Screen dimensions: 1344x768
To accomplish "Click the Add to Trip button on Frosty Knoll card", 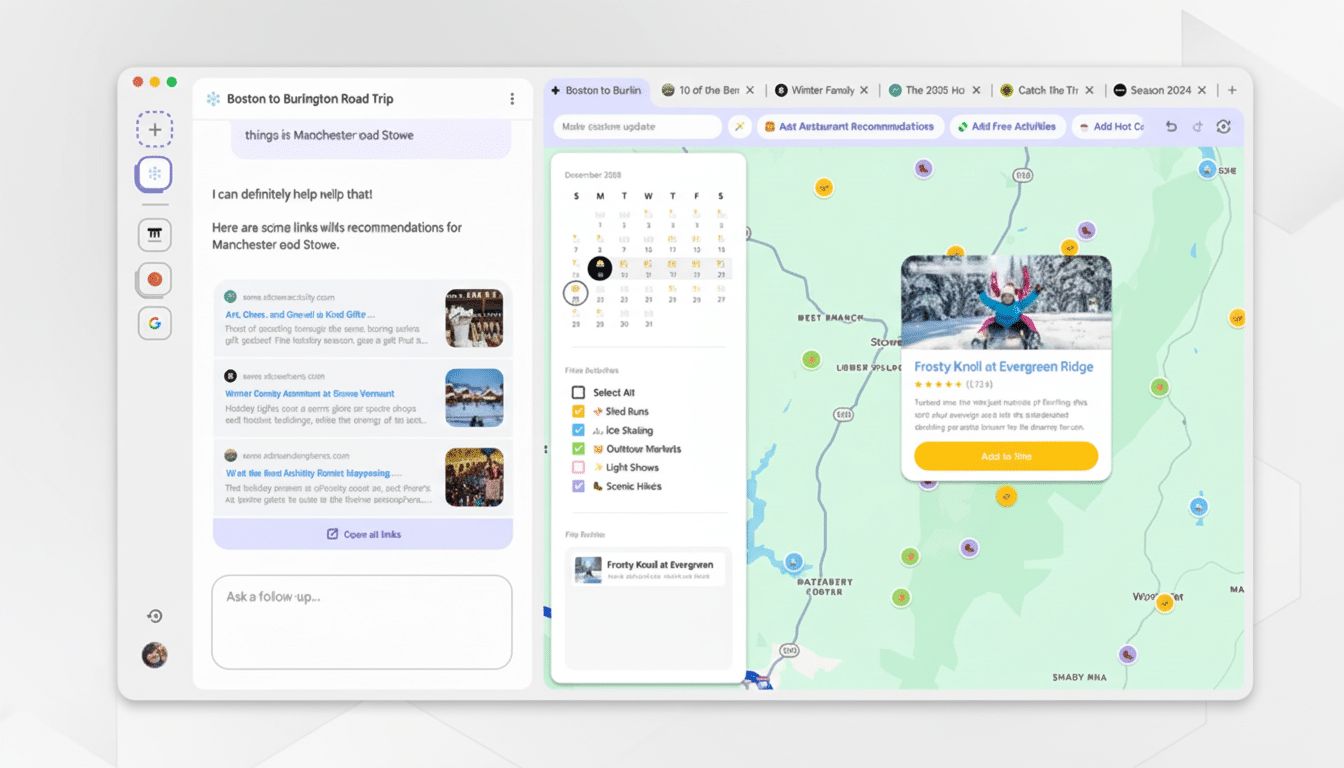I will 1005,455.
